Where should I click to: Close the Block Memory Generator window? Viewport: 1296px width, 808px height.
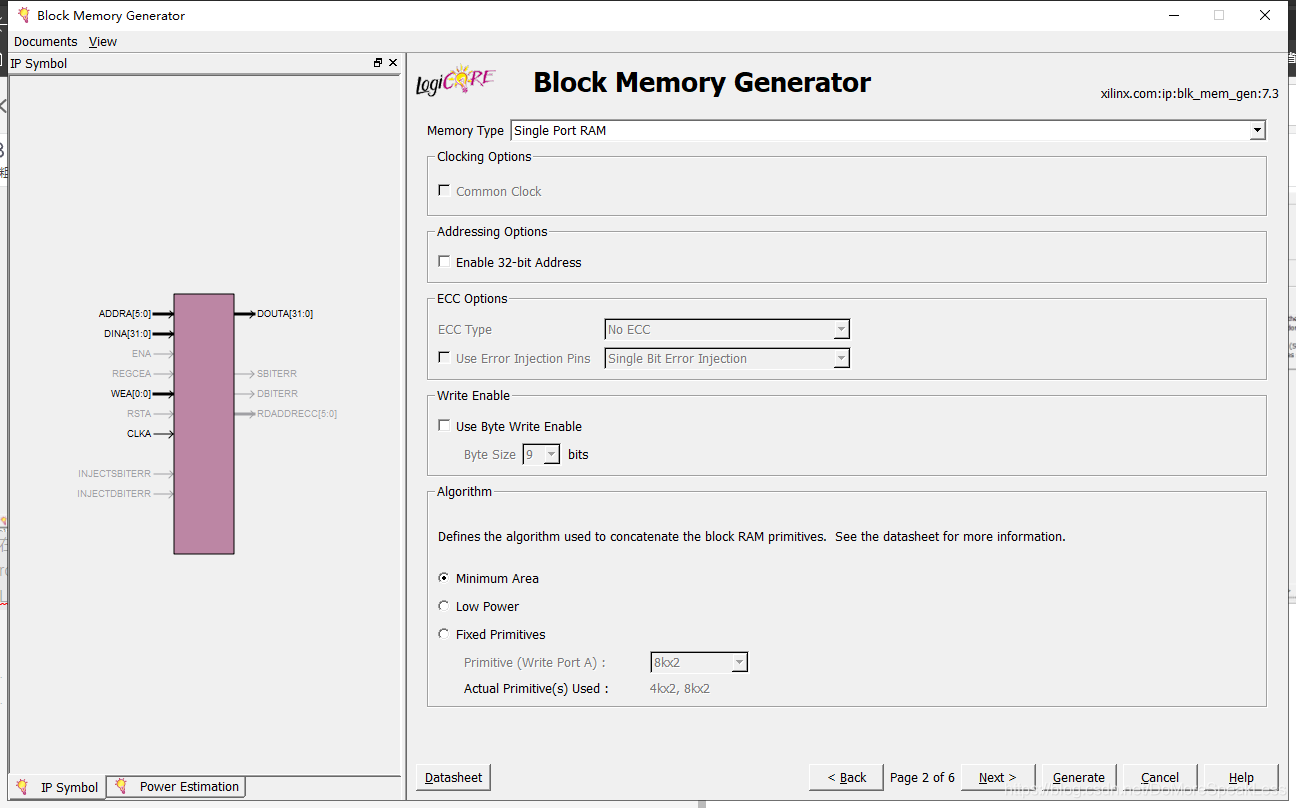(x=1265, y=15)
